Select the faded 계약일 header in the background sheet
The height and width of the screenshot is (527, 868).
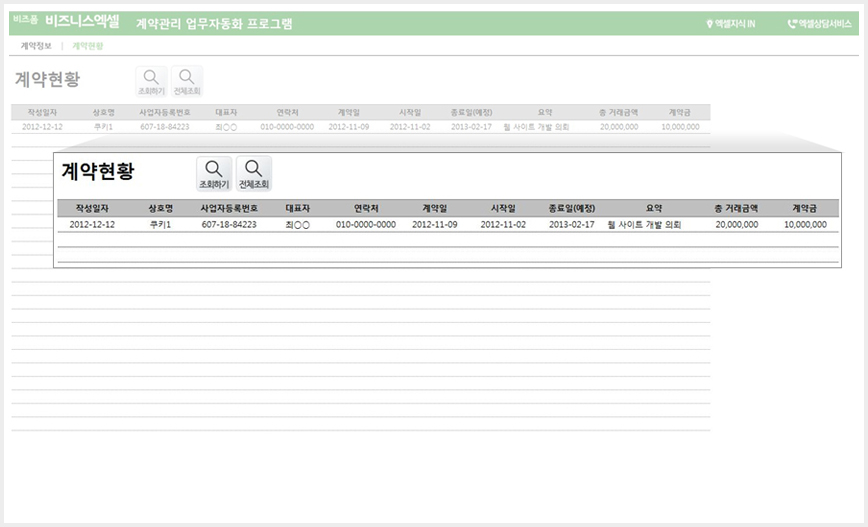click(x=349, y=112)
